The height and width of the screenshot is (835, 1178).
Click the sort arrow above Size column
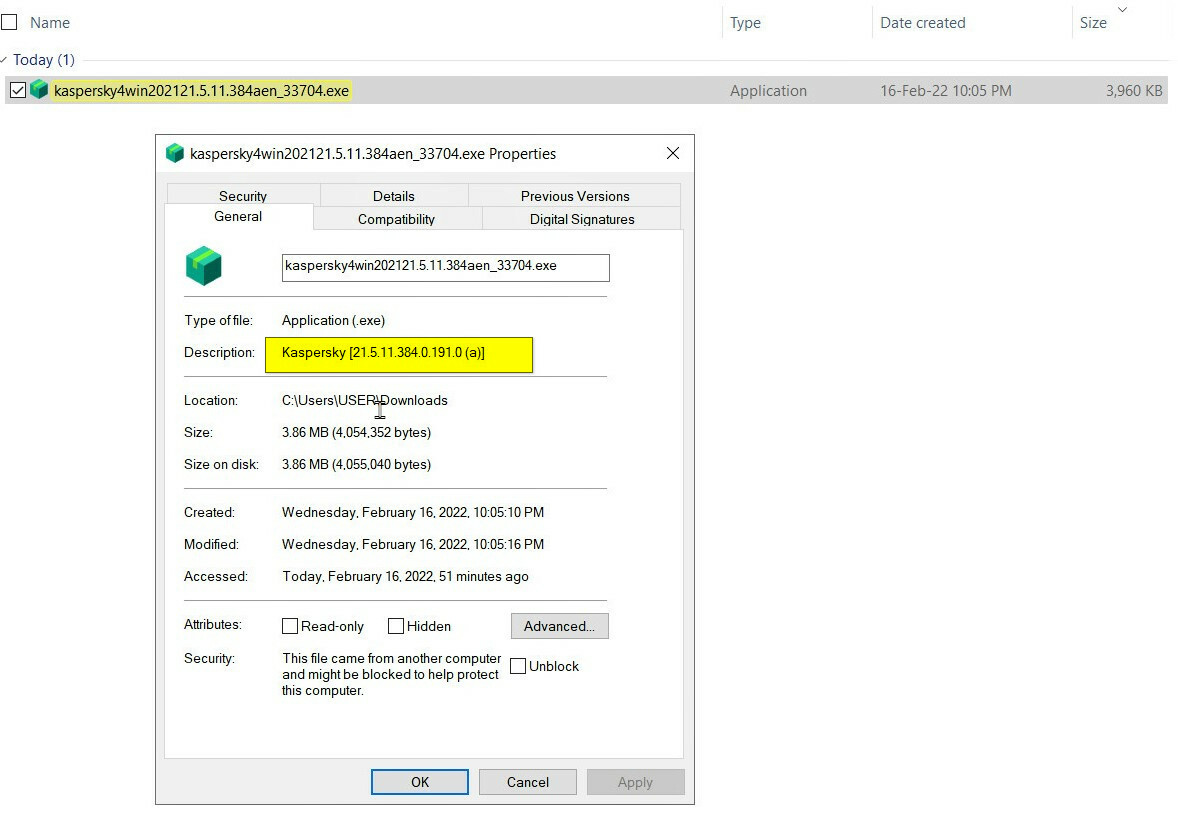point(1122,10)
